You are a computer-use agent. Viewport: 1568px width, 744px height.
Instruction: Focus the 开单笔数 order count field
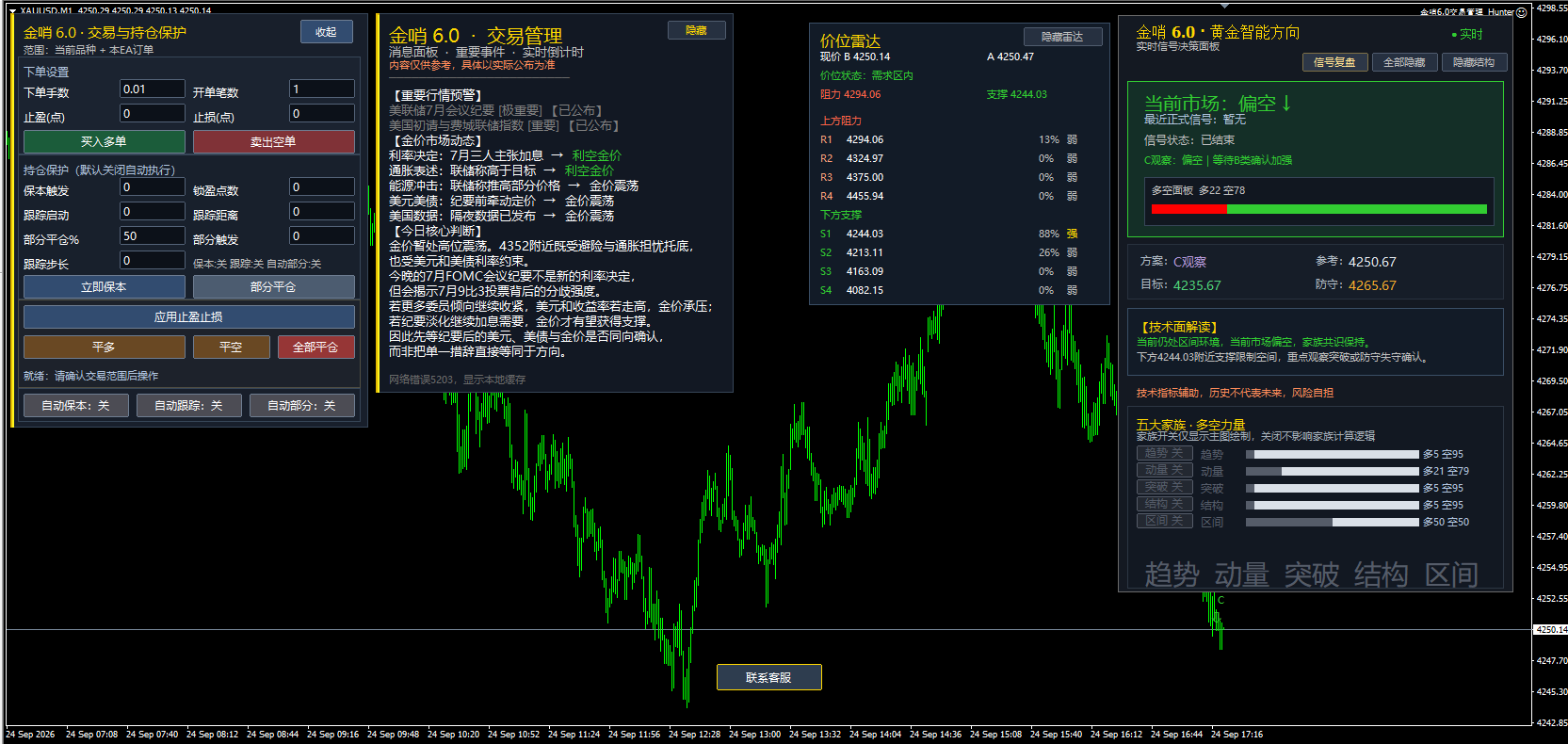click(322, 89)
